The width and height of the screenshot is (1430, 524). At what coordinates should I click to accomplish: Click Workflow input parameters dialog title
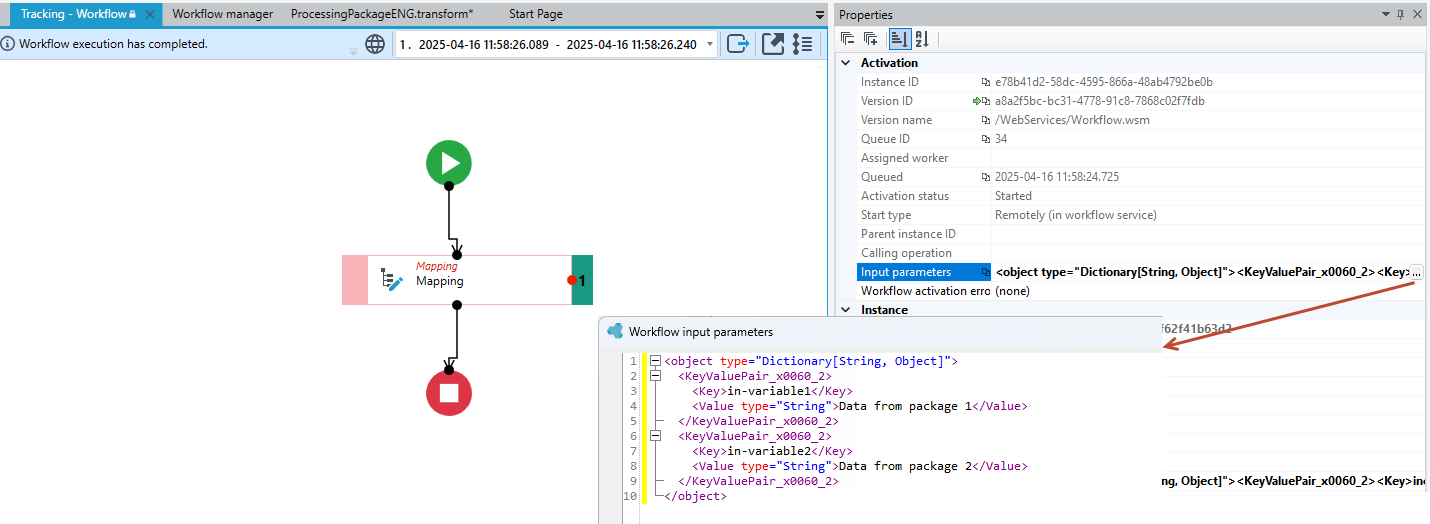[701, 331]
